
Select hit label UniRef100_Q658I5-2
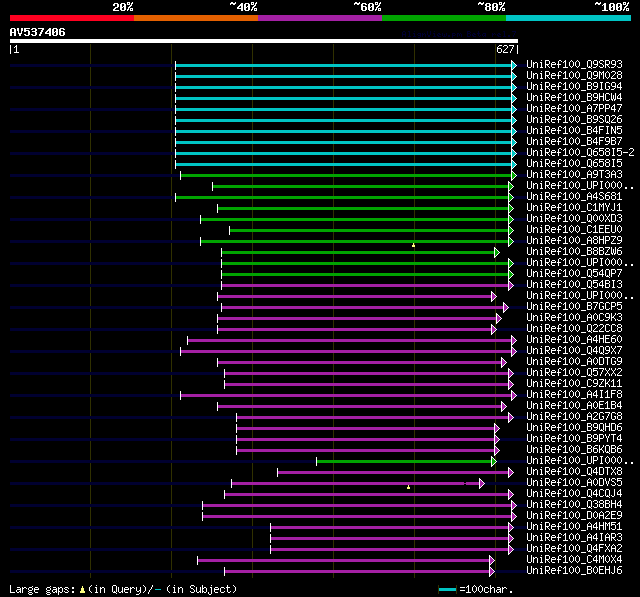click(x=580, y=153)
